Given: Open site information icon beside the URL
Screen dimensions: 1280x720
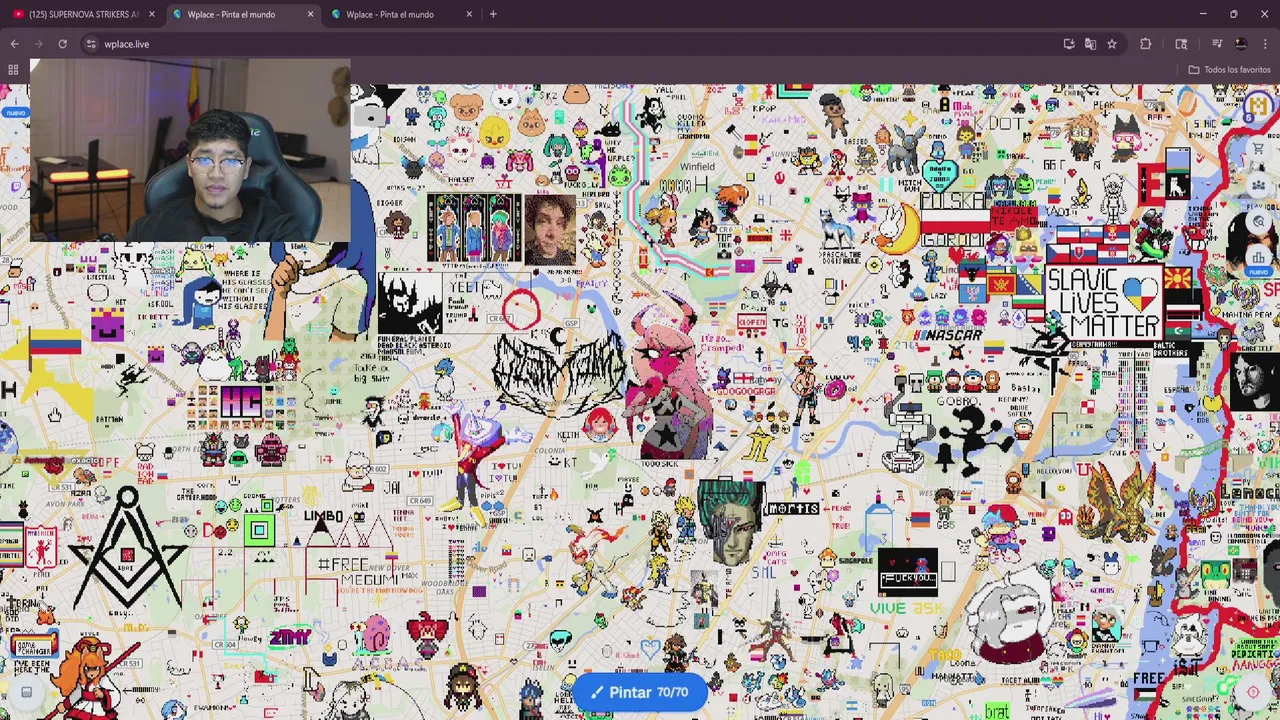Looking at the screenshot, I should 91,44.
